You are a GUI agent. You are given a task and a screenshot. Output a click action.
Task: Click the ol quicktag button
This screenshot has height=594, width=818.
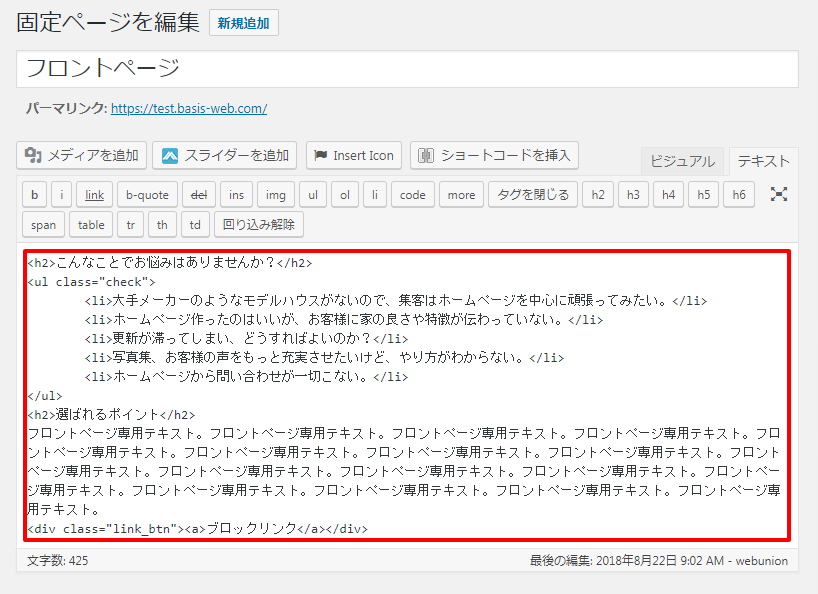[345, 195]
